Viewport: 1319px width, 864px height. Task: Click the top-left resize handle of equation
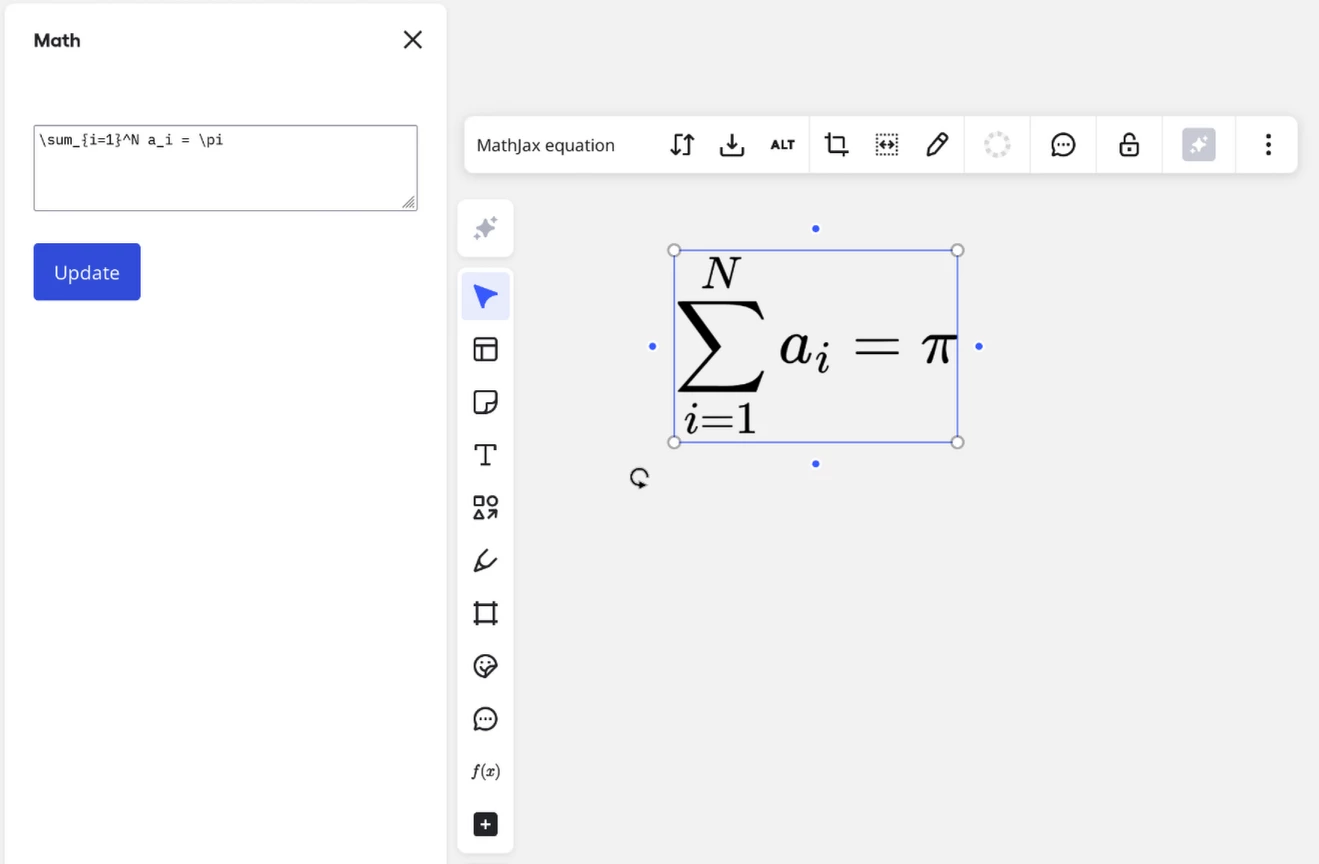pyautogui.click(x=674, y=250)
